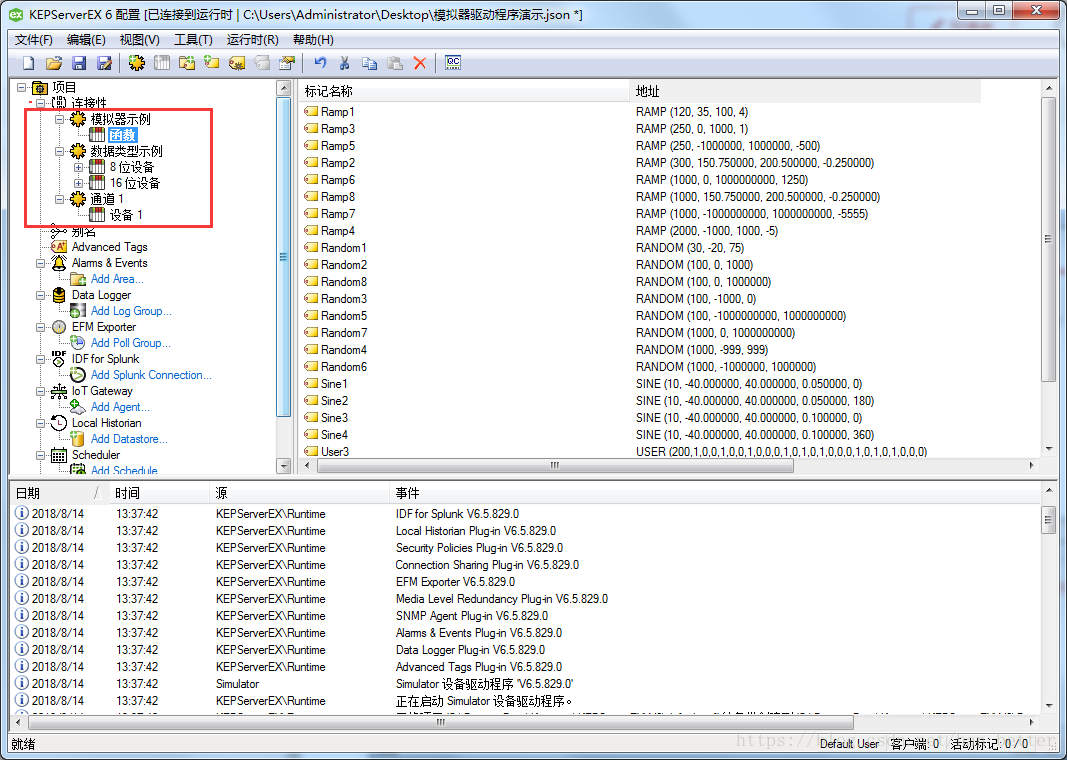Click the 模拟器示例 channel gear icon
The image size is (1067, 760).
(x=78, y=119)
